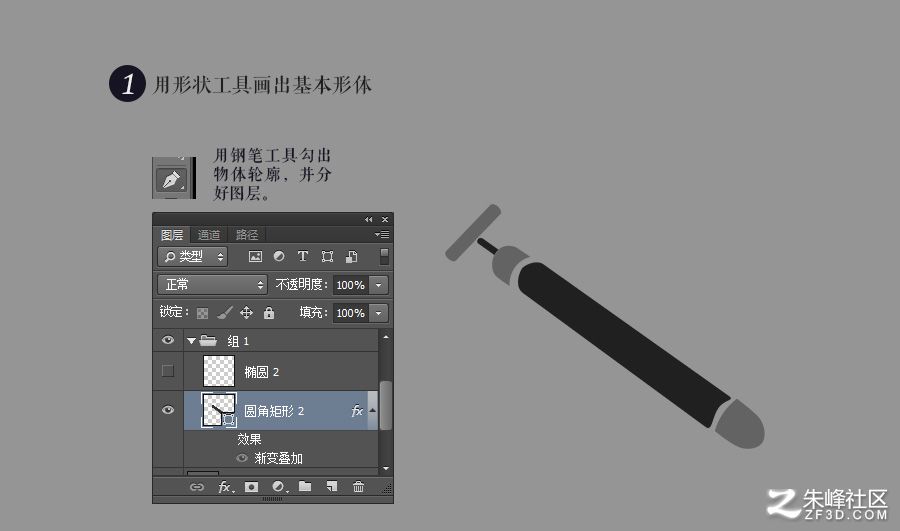Select the 圆角矩形 2 layer thumbnail
900x531 pixels.
pyautogui.click(x=219, y=410)
